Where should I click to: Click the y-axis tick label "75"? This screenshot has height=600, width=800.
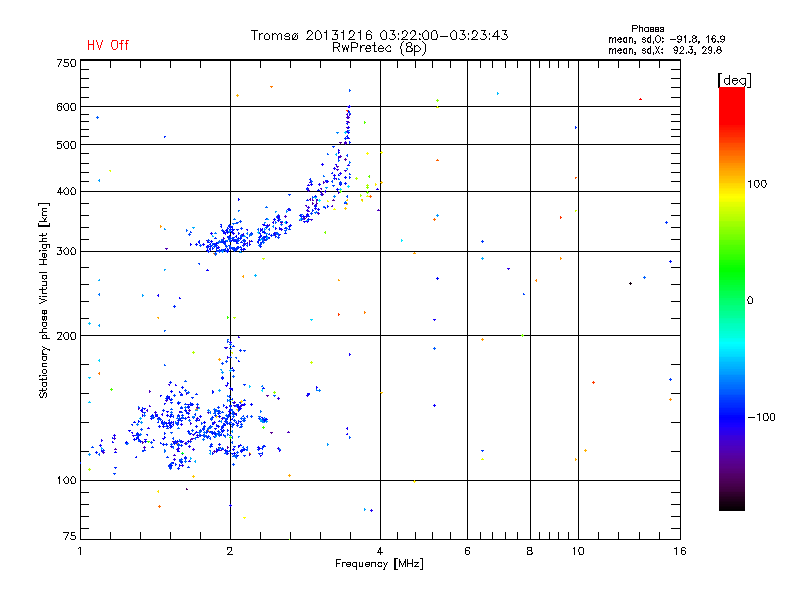tap(70, 536)
